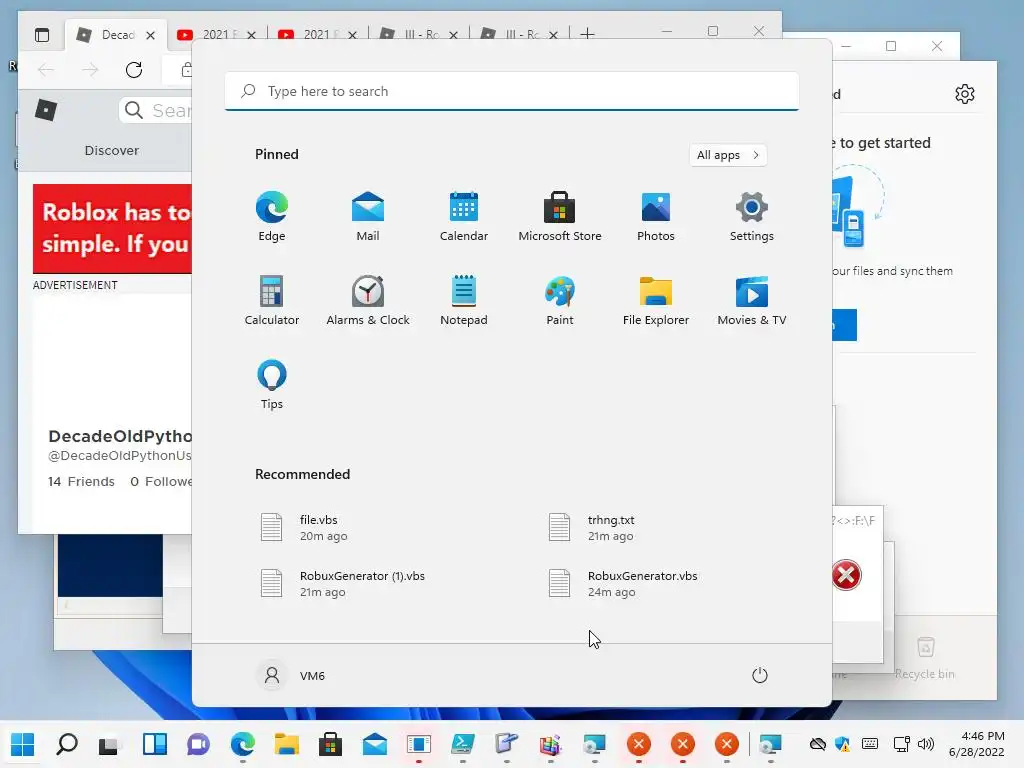
Task: Launch Movies & TV
Action: pyautogui.click(x=752, y=300)
